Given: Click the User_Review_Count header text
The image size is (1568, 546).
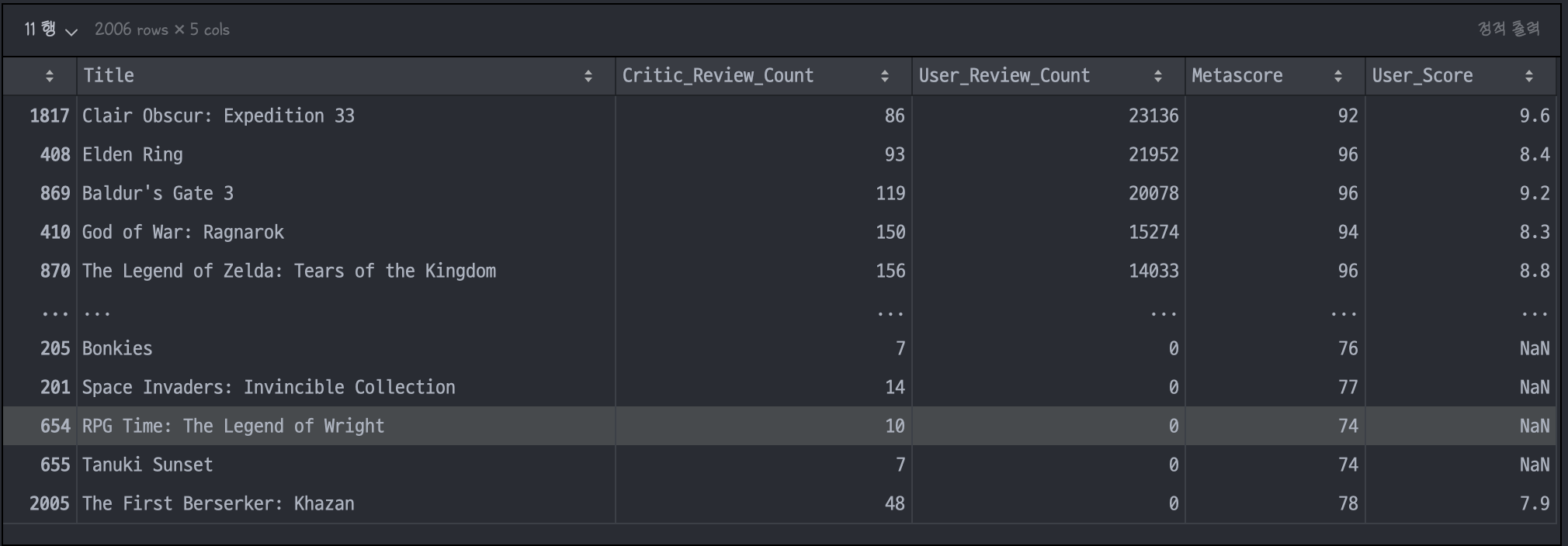Looking at the screenshot, I should pyautogui.click(x=1004, y=75).
